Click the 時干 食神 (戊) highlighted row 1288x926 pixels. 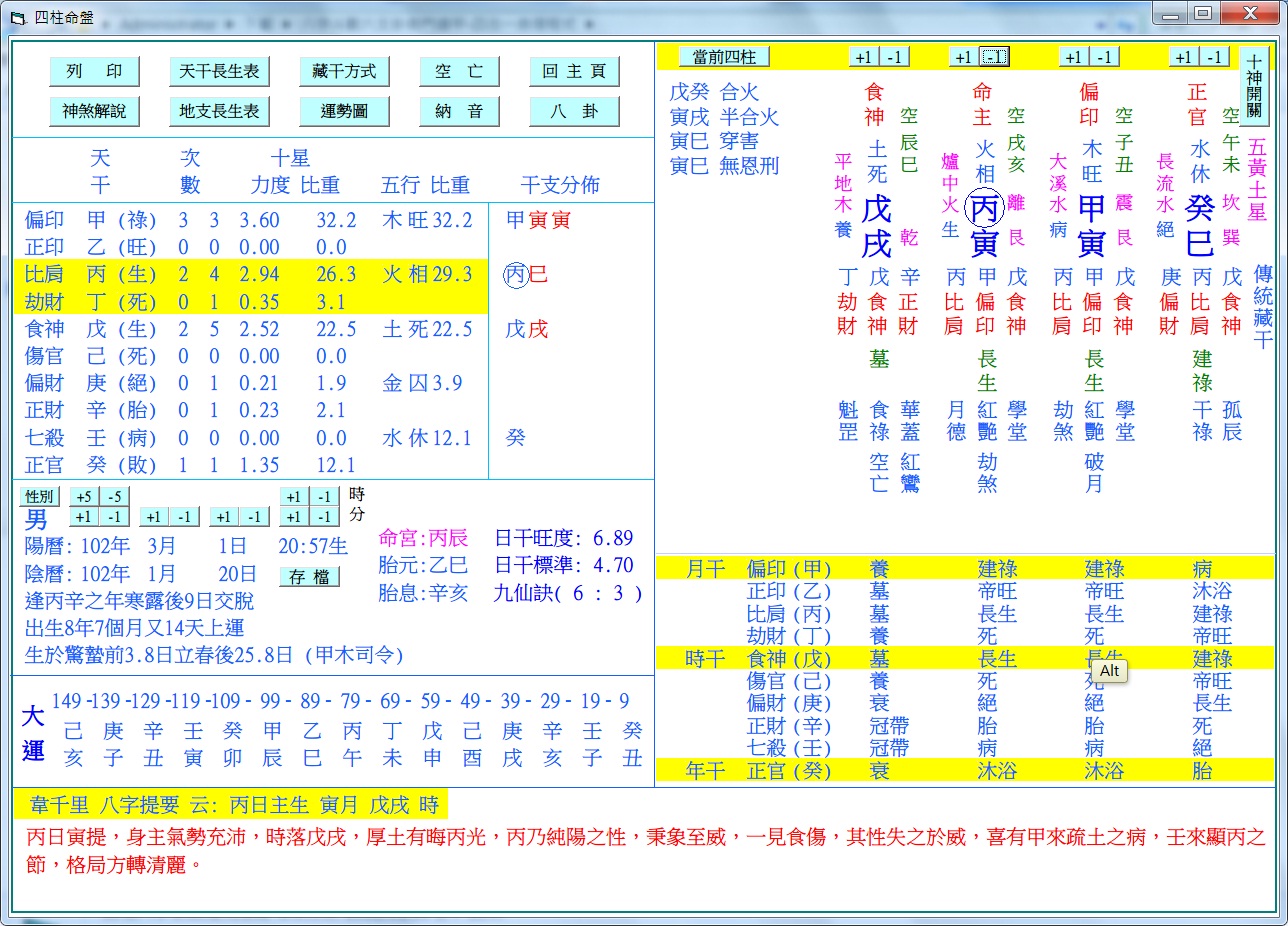click(965, 658)
